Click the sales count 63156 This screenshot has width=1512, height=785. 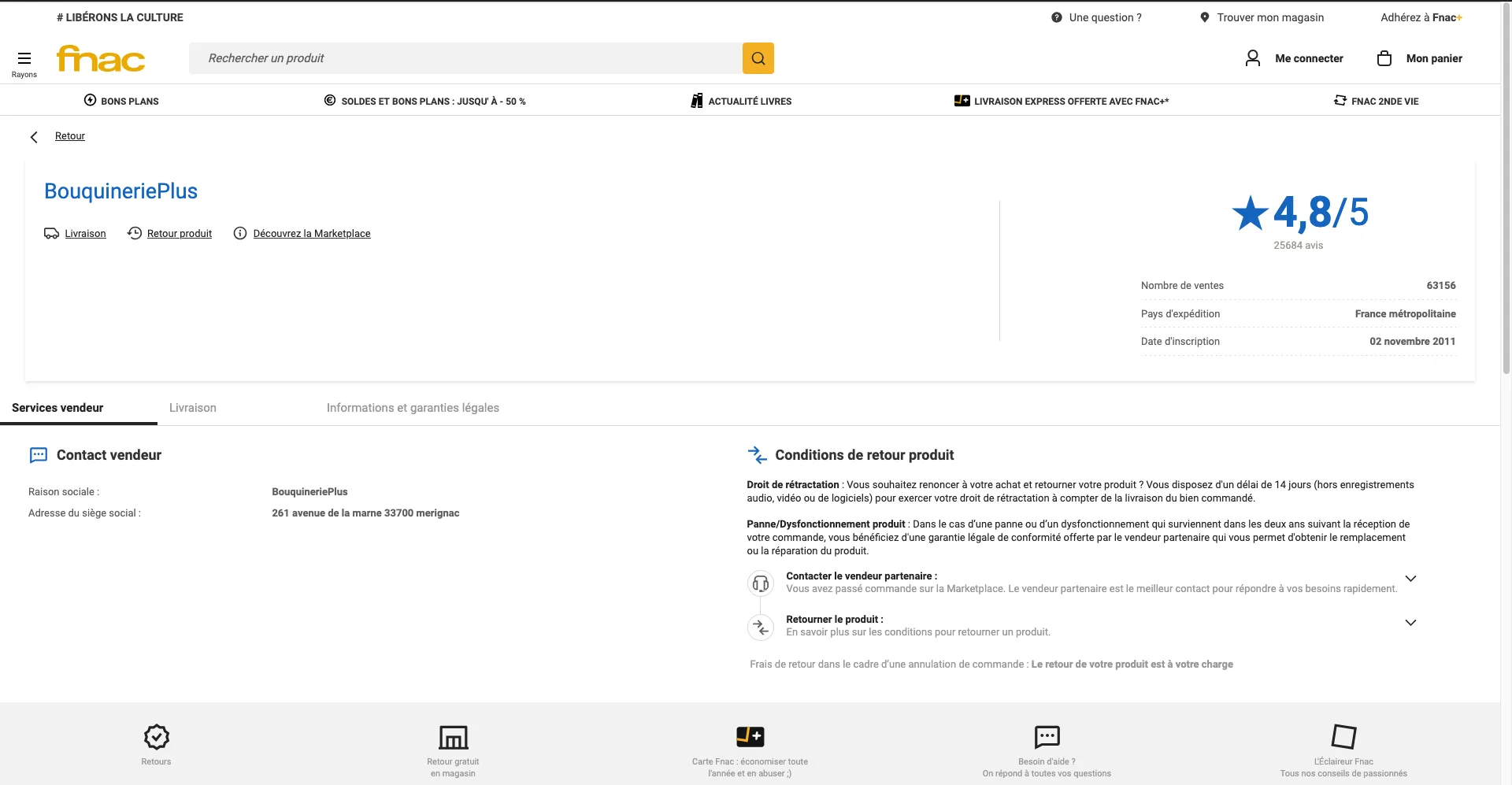(1441, 286)
